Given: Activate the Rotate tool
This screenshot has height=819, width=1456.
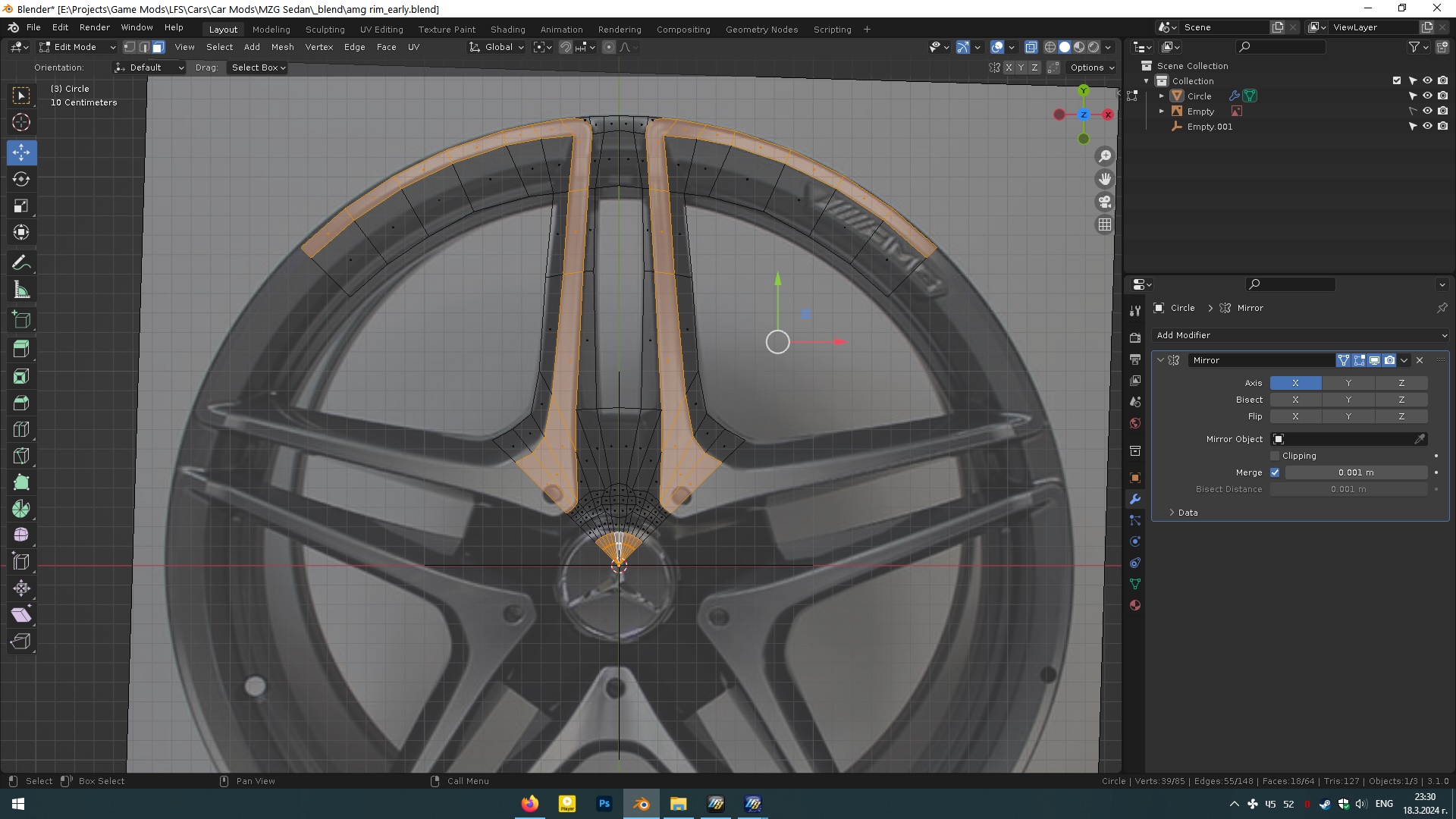Looking at the screenshot, I should pyautogui.click(x=21, y=179).
